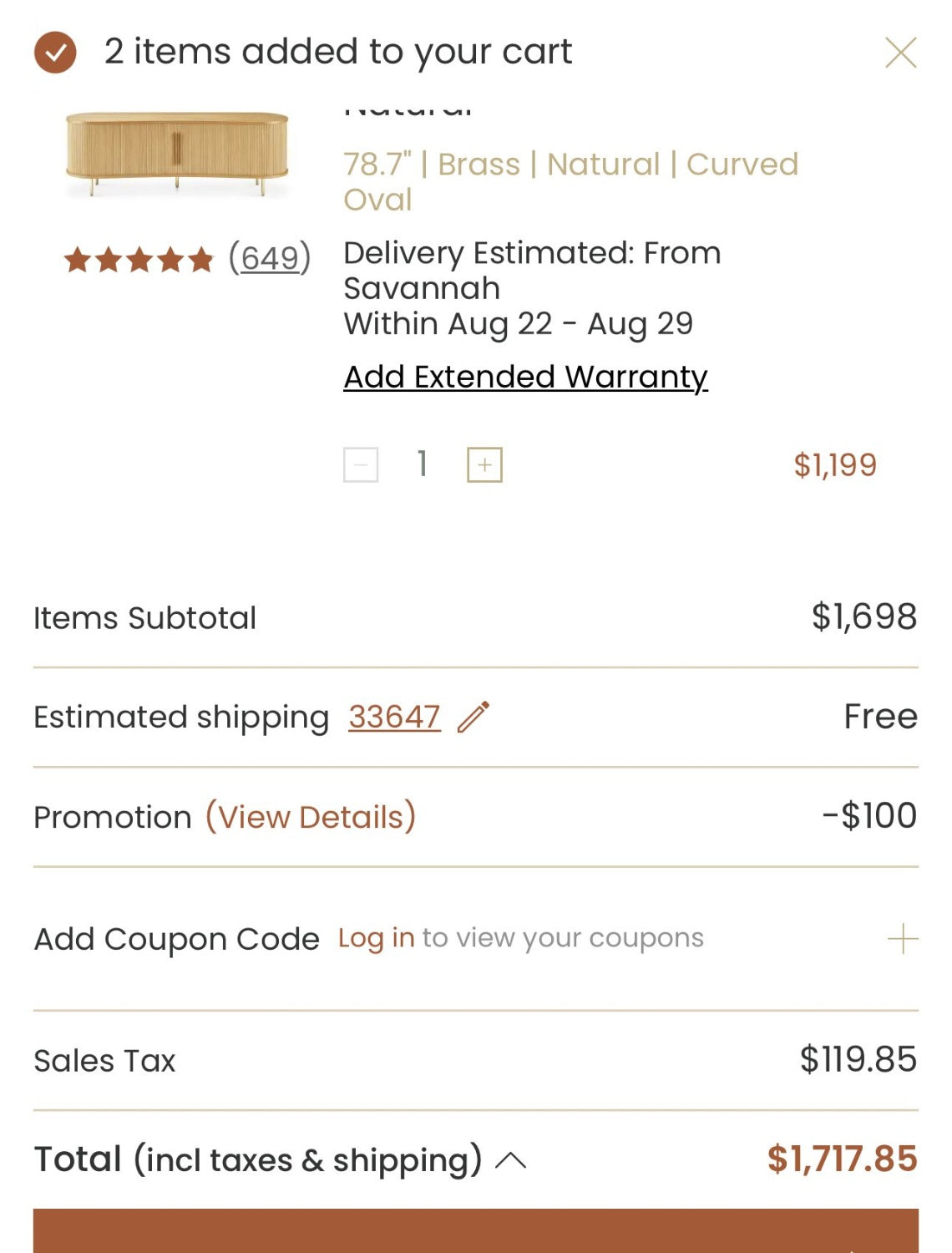
Task: Click the Add Coupon Code label
Action: 177,939
